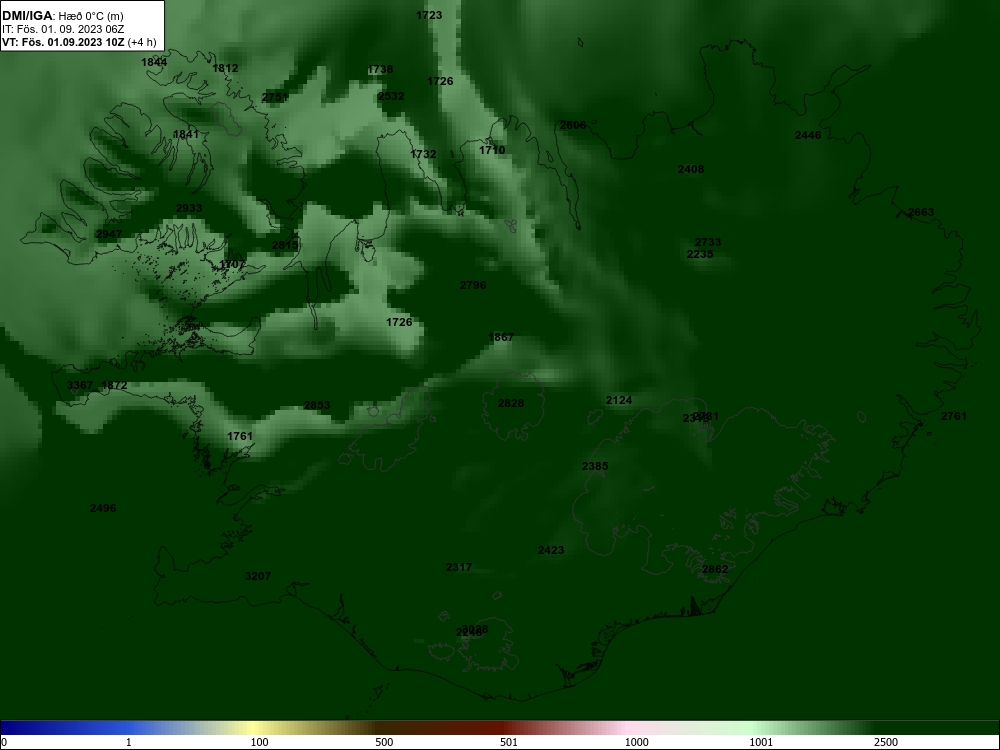The width and height of the screenshot is (1000, 750).
Task: Select the 2235 value
Action: coord(700,254)
